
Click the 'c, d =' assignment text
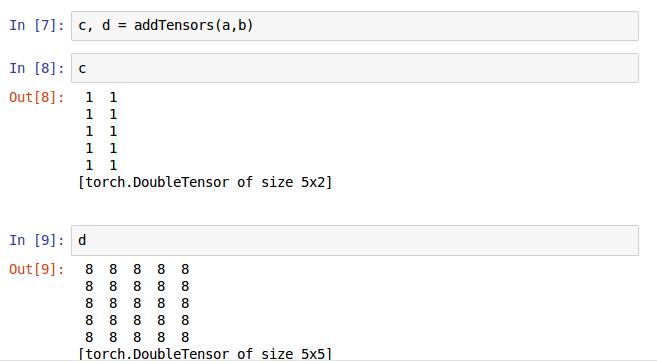[x=102, y=26]
